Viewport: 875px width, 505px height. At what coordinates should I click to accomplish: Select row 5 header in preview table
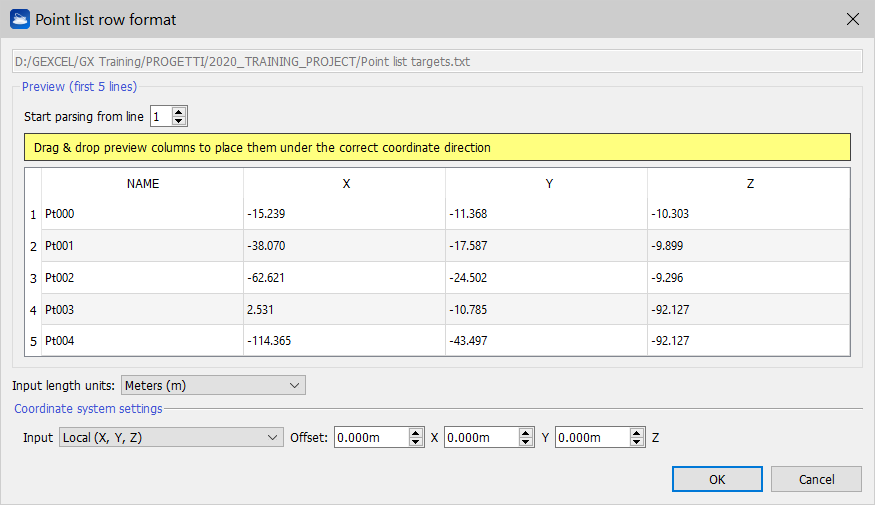33,341
